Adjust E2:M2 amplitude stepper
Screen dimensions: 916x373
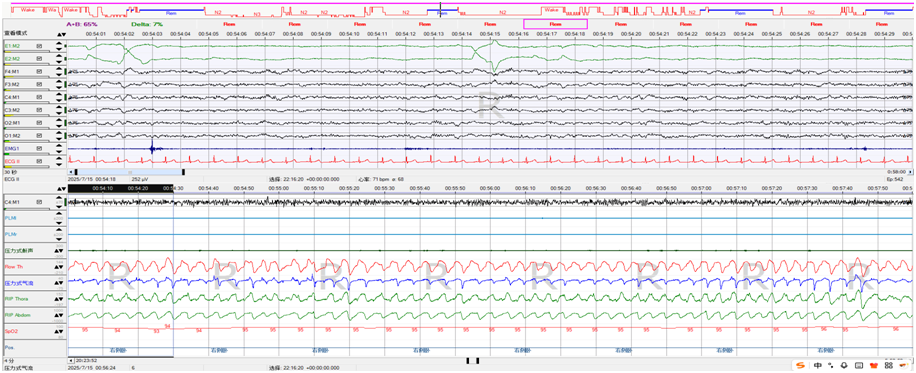tap(60, 58)
